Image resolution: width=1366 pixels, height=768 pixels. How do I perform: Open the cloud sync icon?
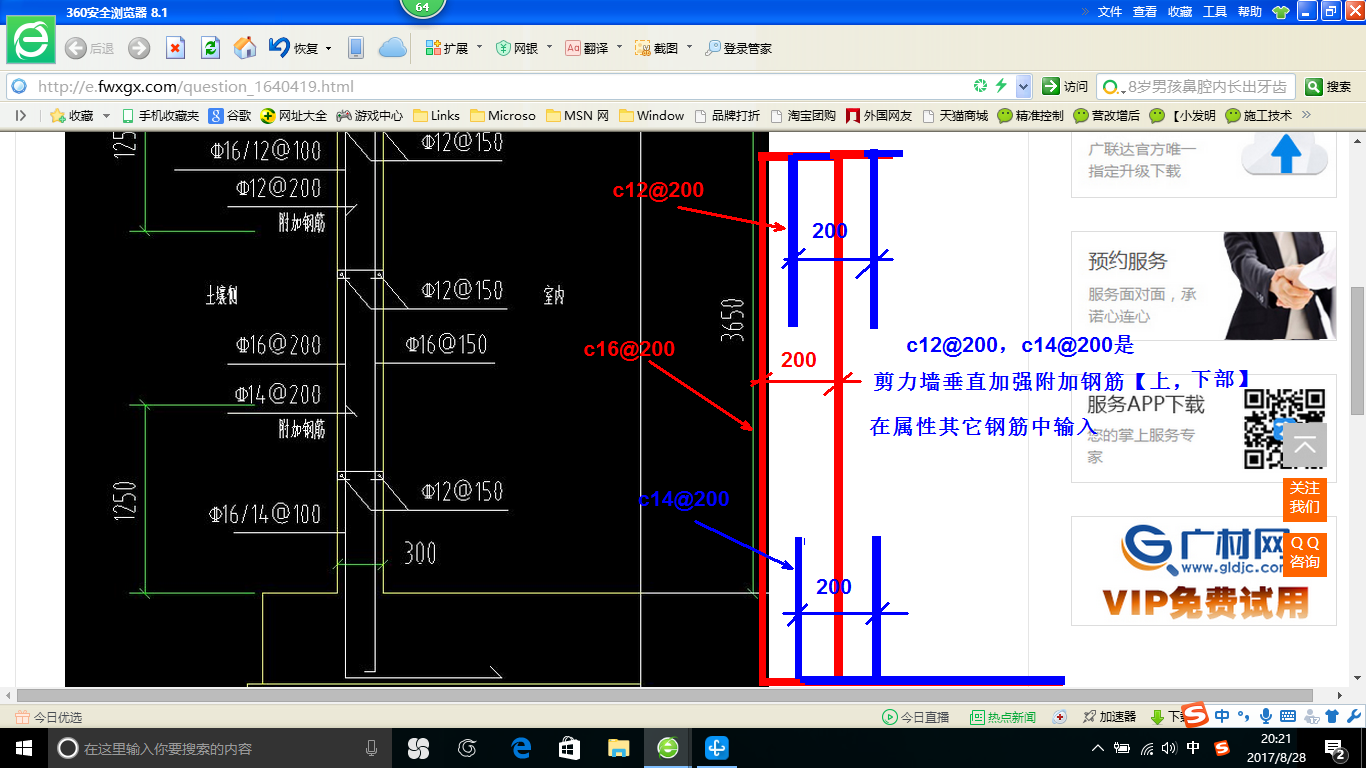point(392,48)
